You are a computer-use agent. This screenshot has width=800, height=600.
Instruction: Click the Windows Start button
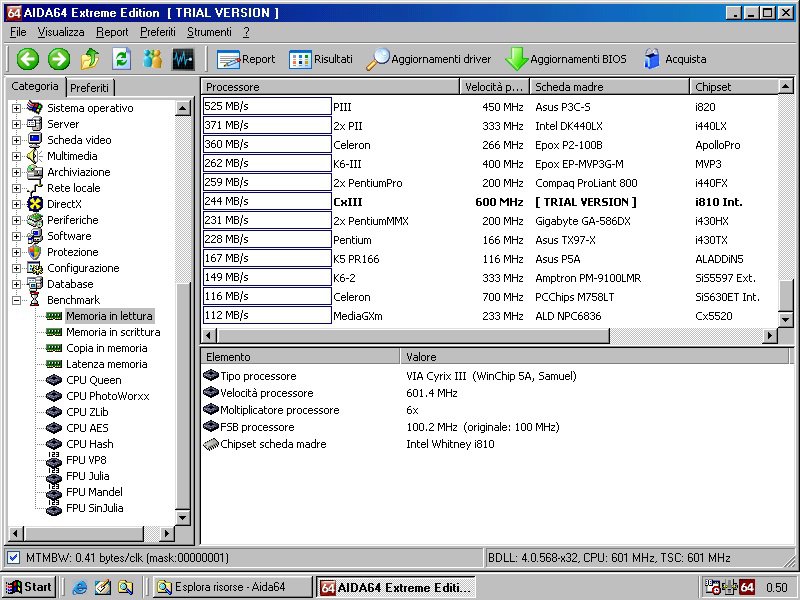[29, 587]
